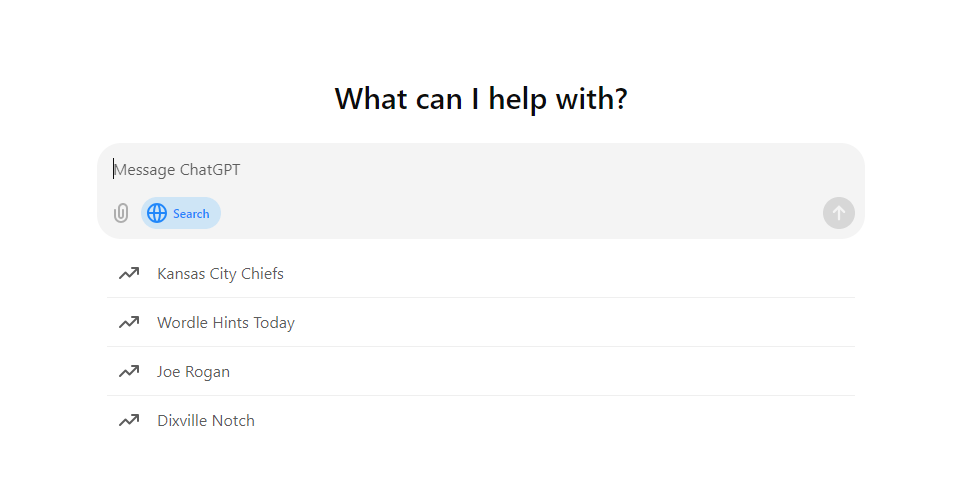
Task: Click the gray circular submit button
Action: tap(838, 213)
